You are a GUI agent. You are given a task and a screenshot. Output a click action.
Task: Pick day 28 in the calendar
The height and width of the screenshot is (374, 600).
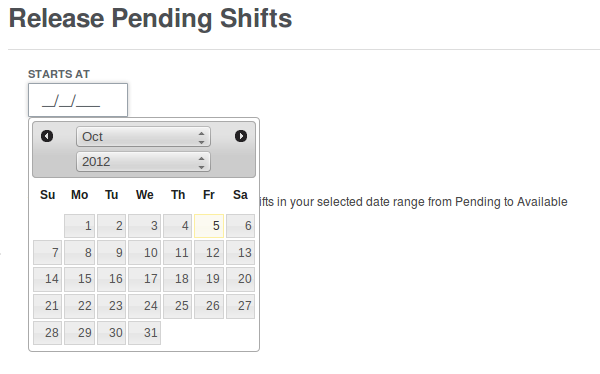click(x=47, y=333)
